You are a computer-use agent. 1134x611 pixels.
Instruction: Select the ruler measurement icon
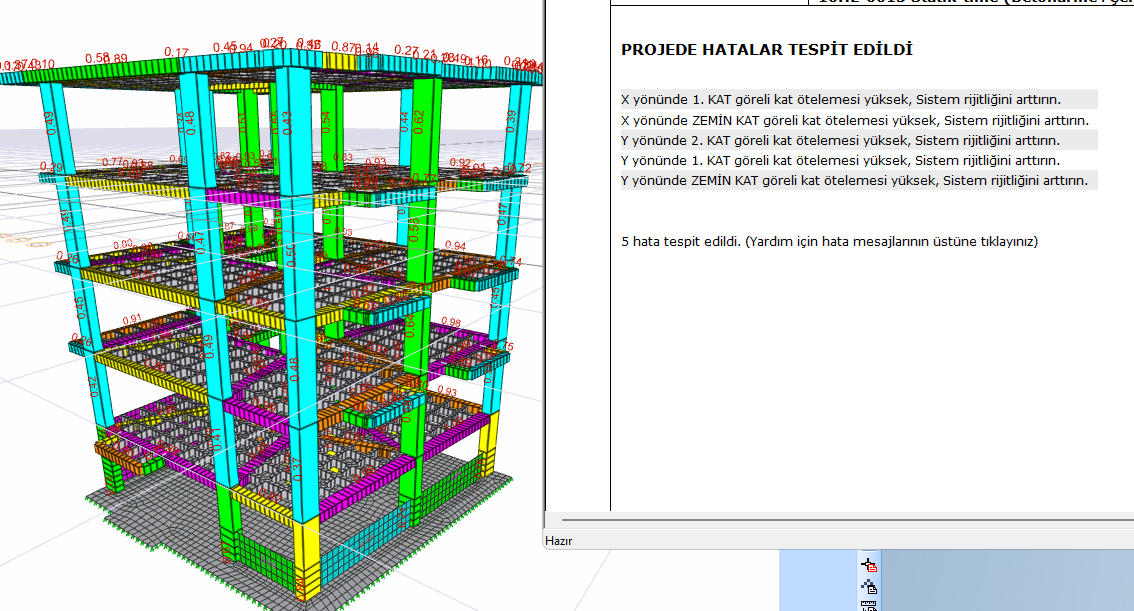(x=868, y=606)
